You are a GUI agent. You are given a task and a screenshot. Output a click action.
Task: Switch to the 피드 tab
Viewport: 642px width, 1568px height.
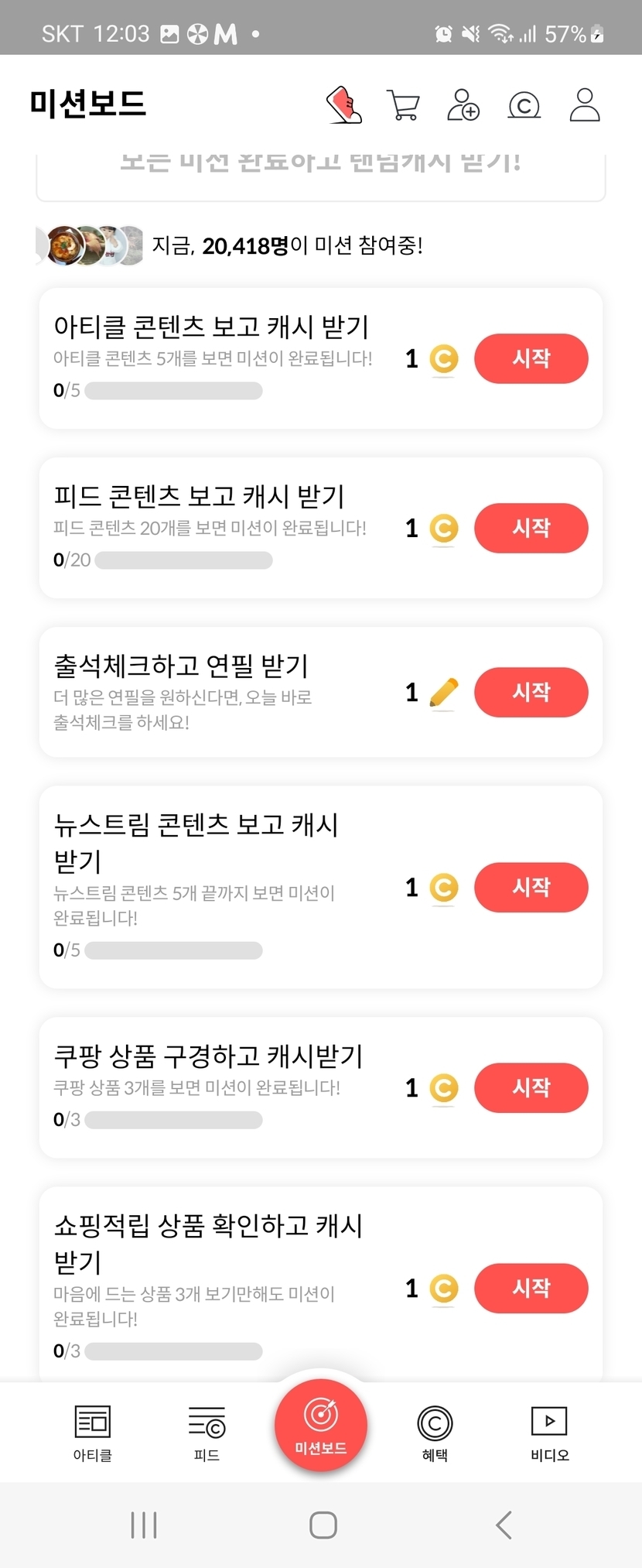click(207, 1433)
